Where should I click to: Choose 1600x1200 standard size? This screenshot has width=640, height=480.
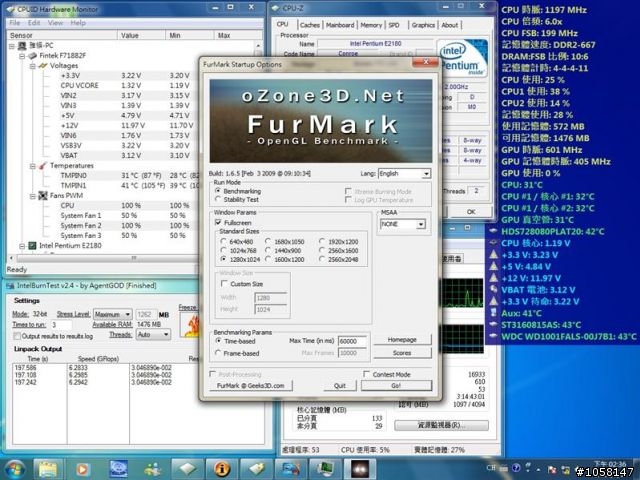268,259
